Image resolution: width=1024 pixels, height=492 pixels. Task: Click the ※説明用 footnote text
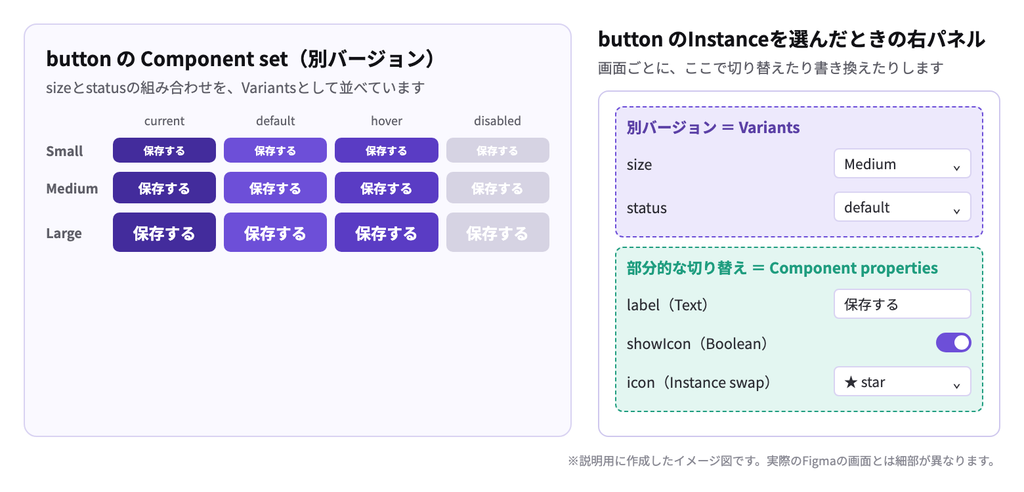[781, 461]
